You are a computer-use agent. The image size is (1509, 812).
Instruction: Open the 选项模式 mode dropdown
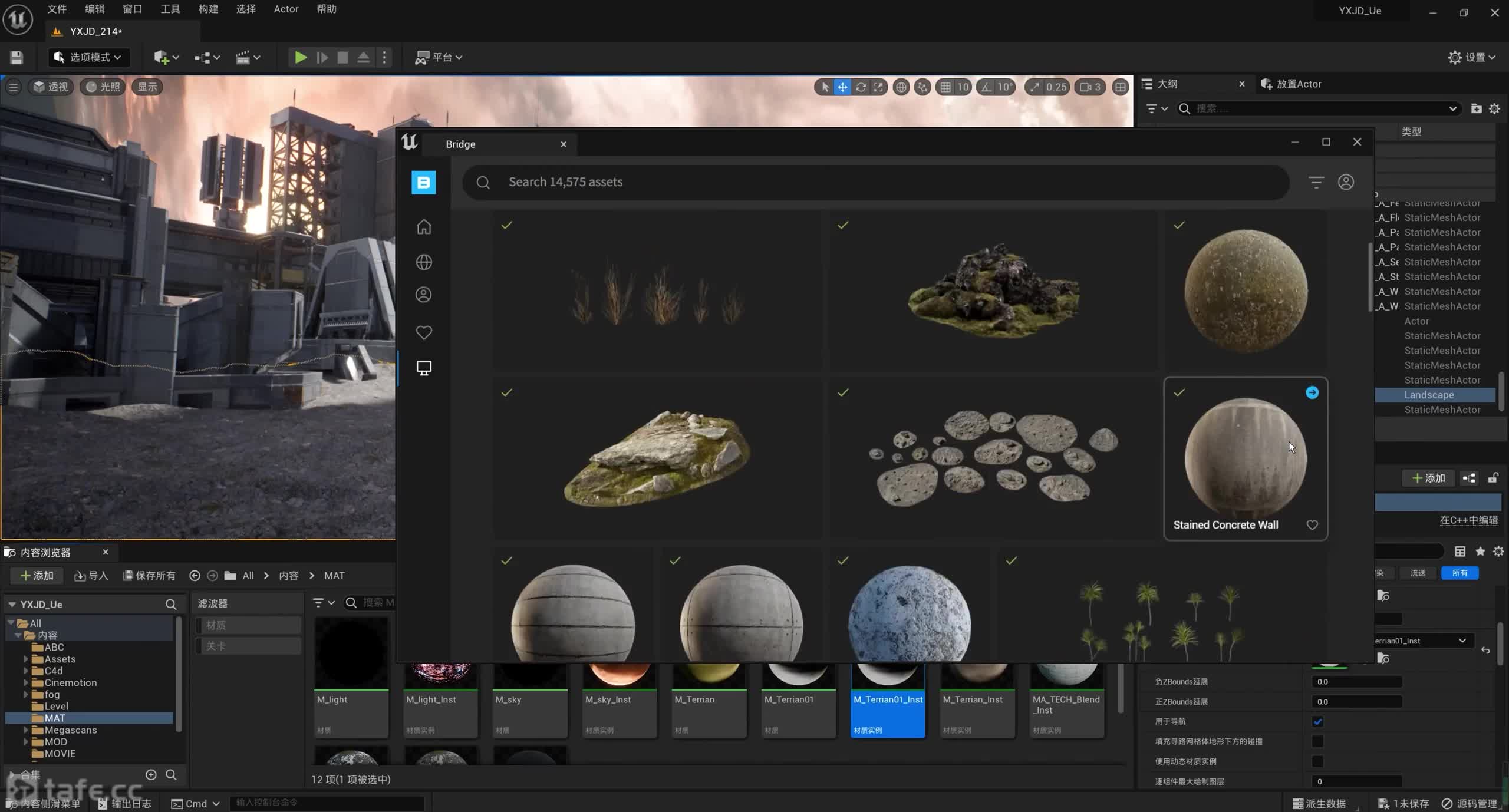(88, 57)
